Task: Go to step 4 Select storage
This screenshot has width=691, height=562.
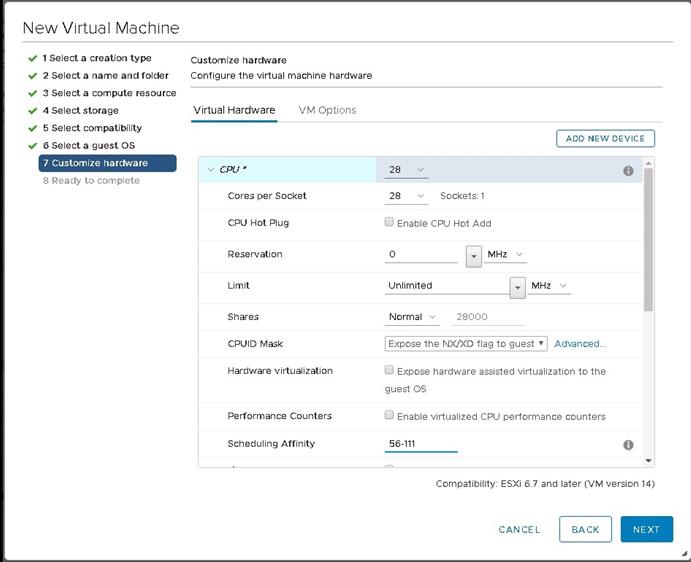Action: coord(81,111)
